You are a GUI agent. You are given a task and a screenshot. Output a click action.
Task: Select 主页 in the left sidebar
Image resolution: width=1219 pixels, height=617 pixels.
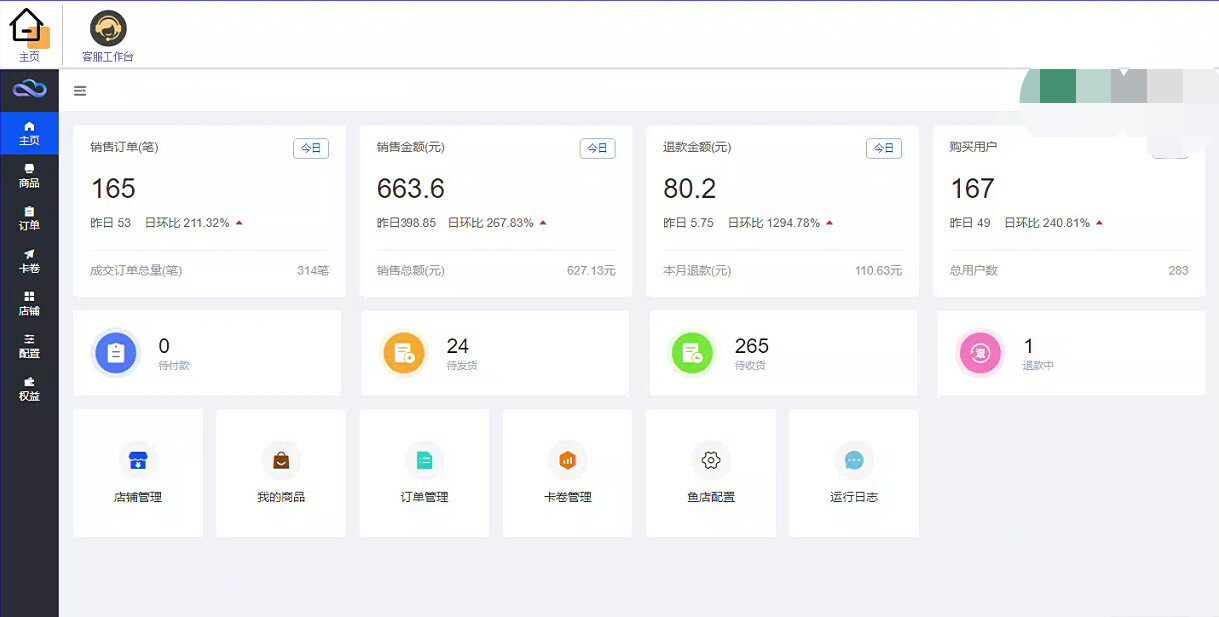click(29, 133)
